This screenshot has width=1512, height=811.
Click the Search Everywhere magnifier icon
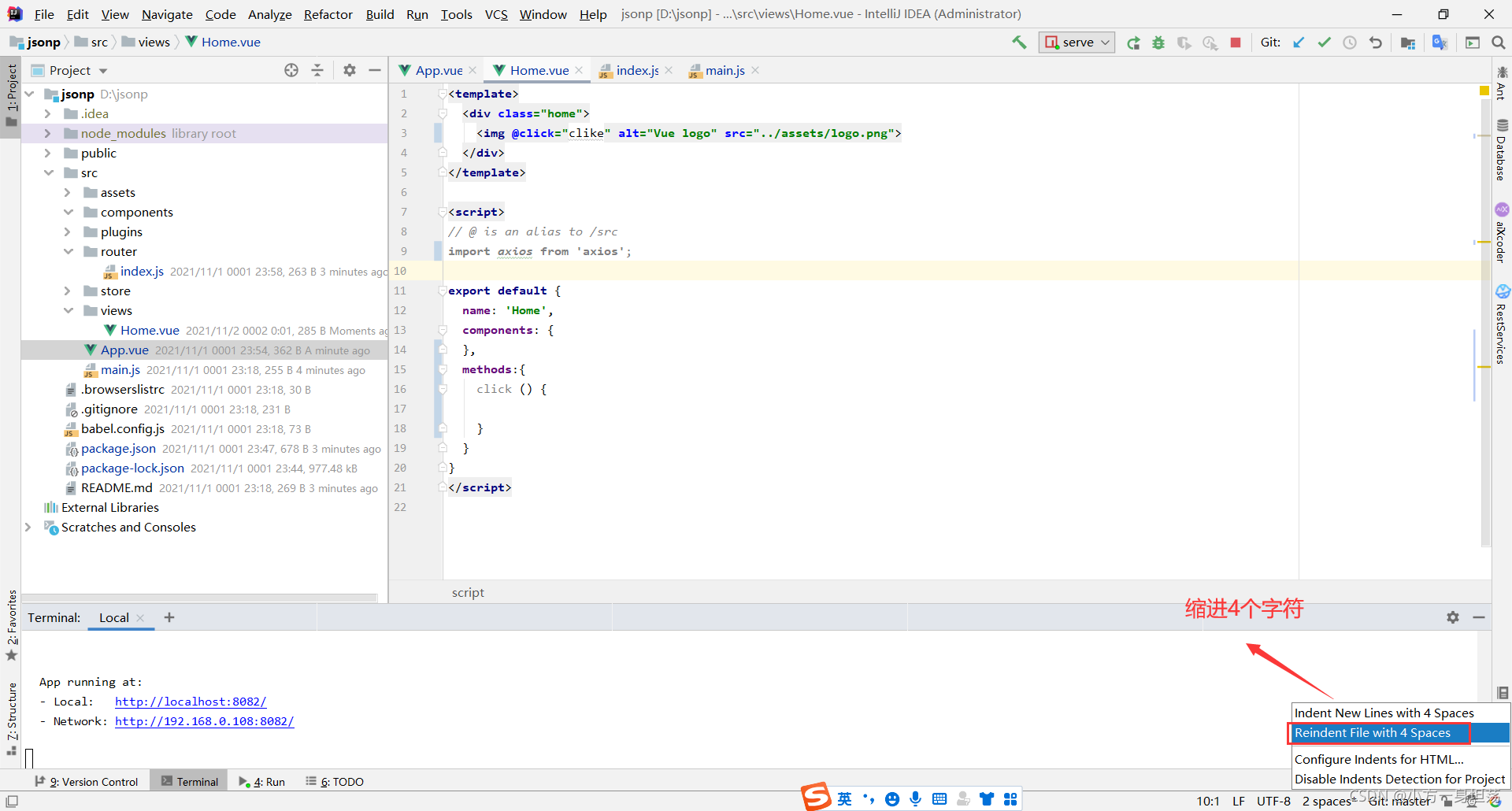1498,43
